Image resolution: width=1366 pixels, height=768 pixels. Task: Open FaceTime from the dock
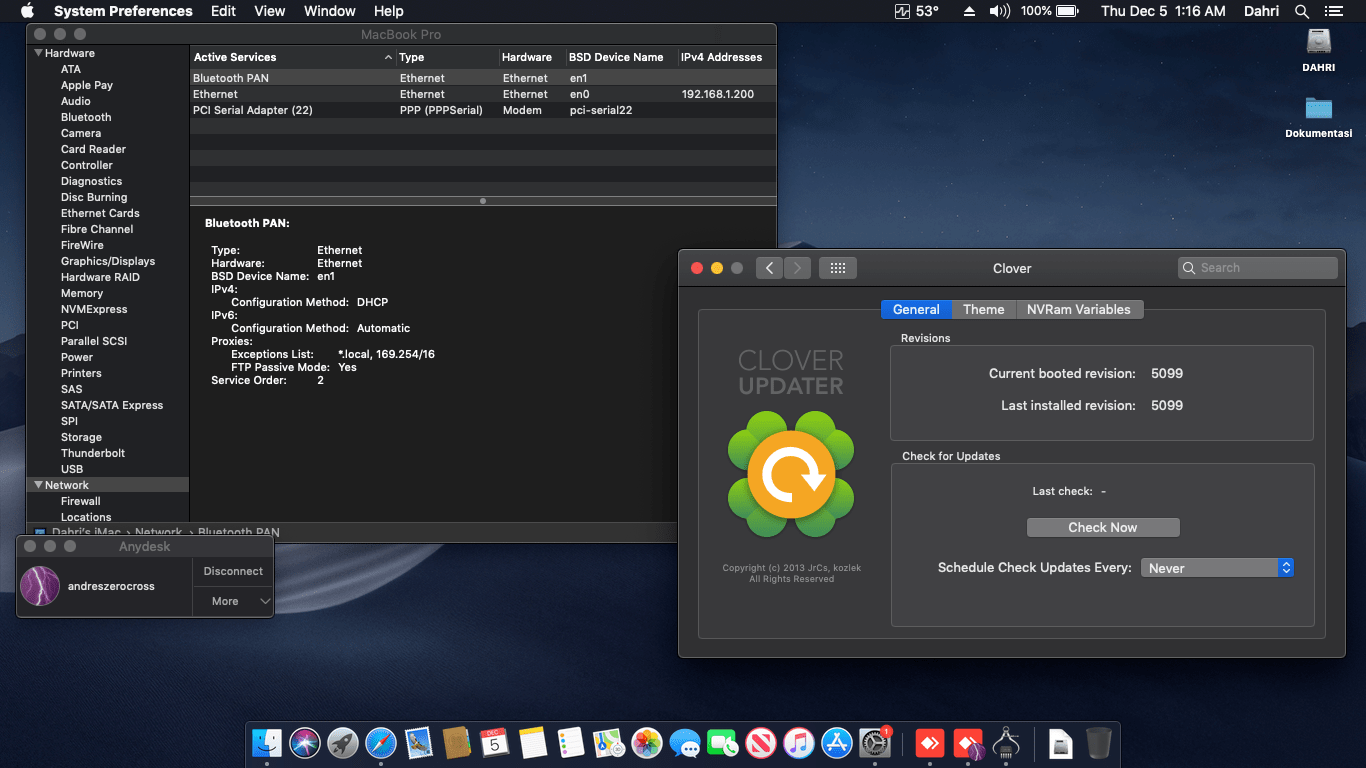click(723, 743)
